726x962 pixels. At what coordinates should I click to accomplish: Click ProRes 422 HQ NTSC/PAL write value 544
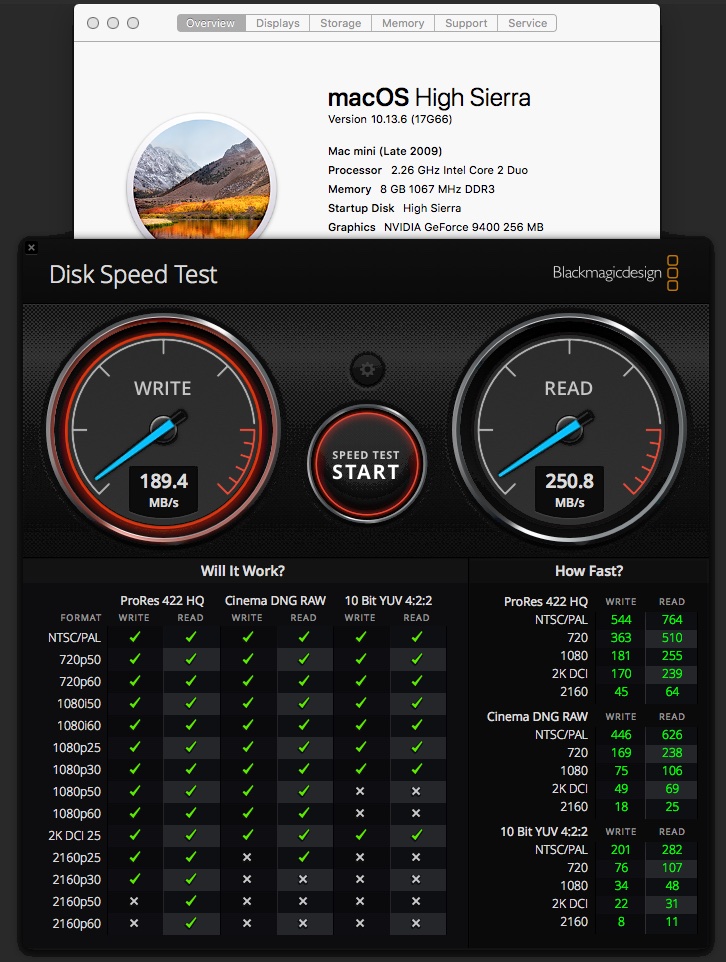(621, 620)
